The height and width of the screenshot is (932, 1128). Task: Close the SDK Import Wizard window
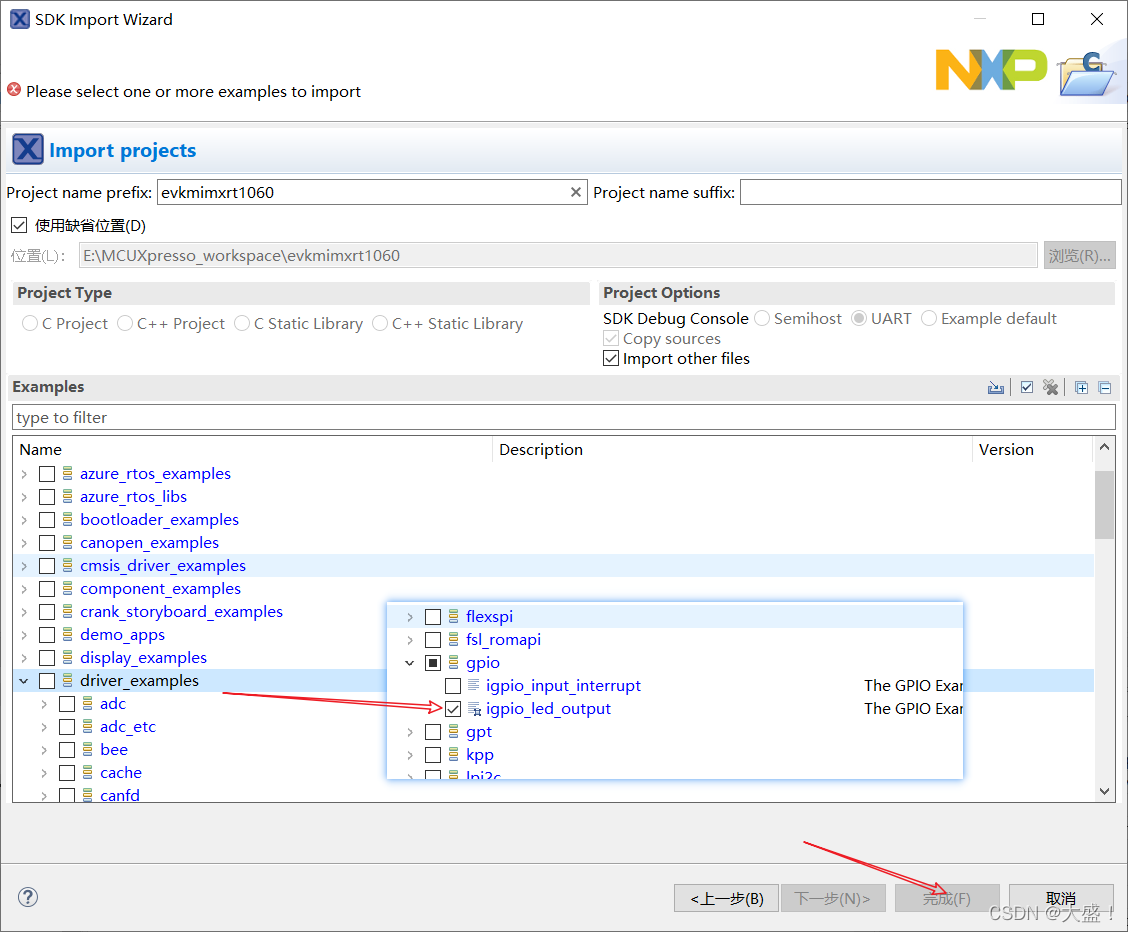[1096, 19]
